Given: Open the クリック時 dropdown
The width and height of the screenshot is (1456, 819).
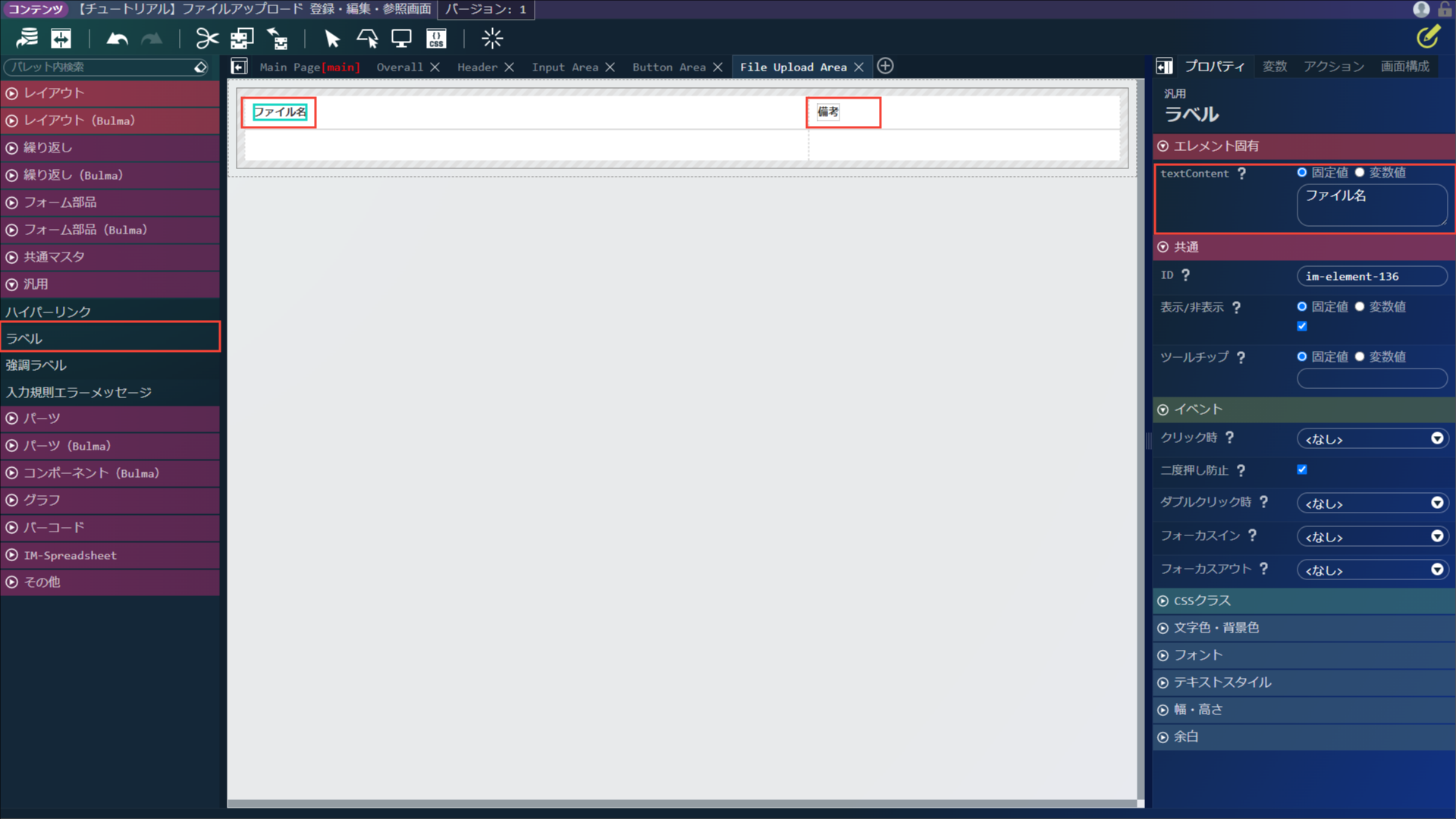Looking at the screenshot, I should tap(1373, 438).
